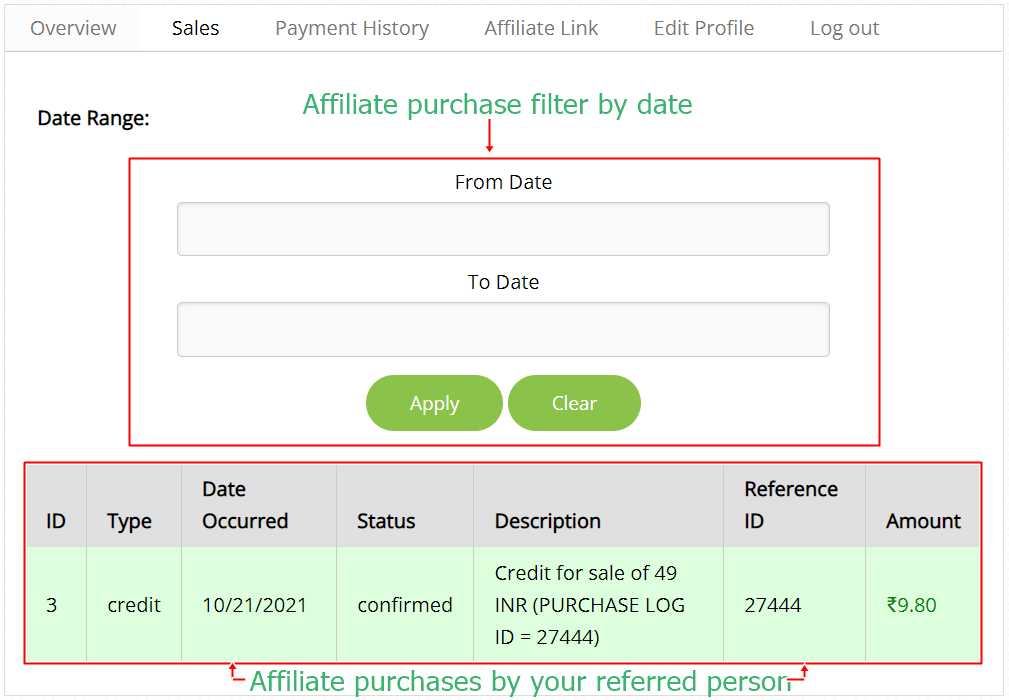This screenshot has height=700, width=1009.
Task: Select the Edit Profile tab
Action: point(703,28)
